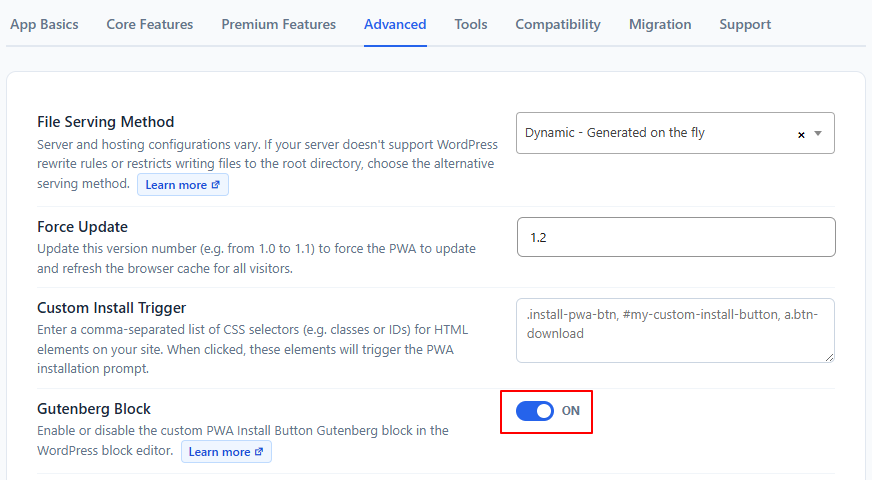Go to the Premium Features tab

279,24
